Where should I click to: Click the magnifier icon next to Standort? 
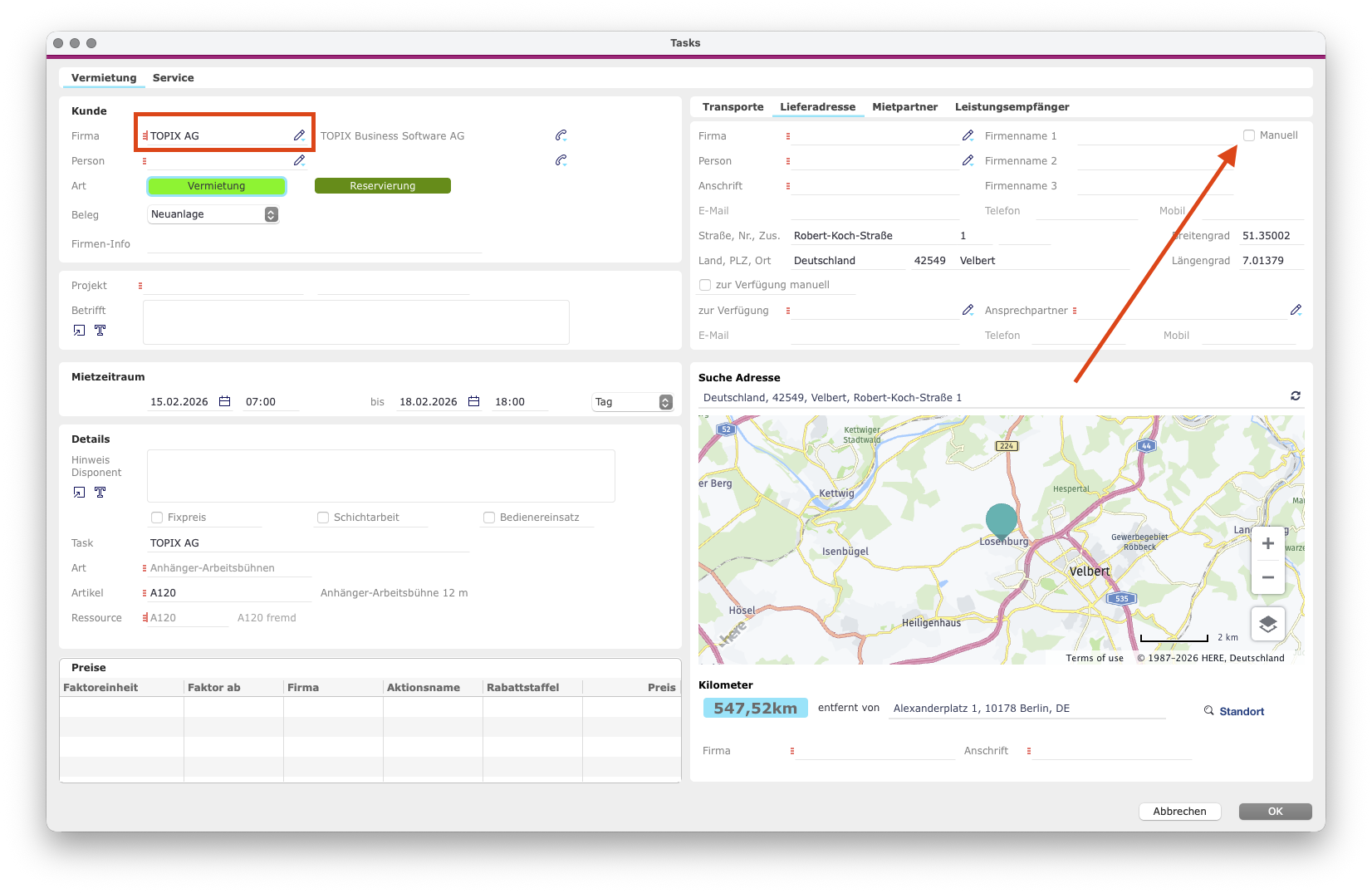click(x=1209, y=711)
